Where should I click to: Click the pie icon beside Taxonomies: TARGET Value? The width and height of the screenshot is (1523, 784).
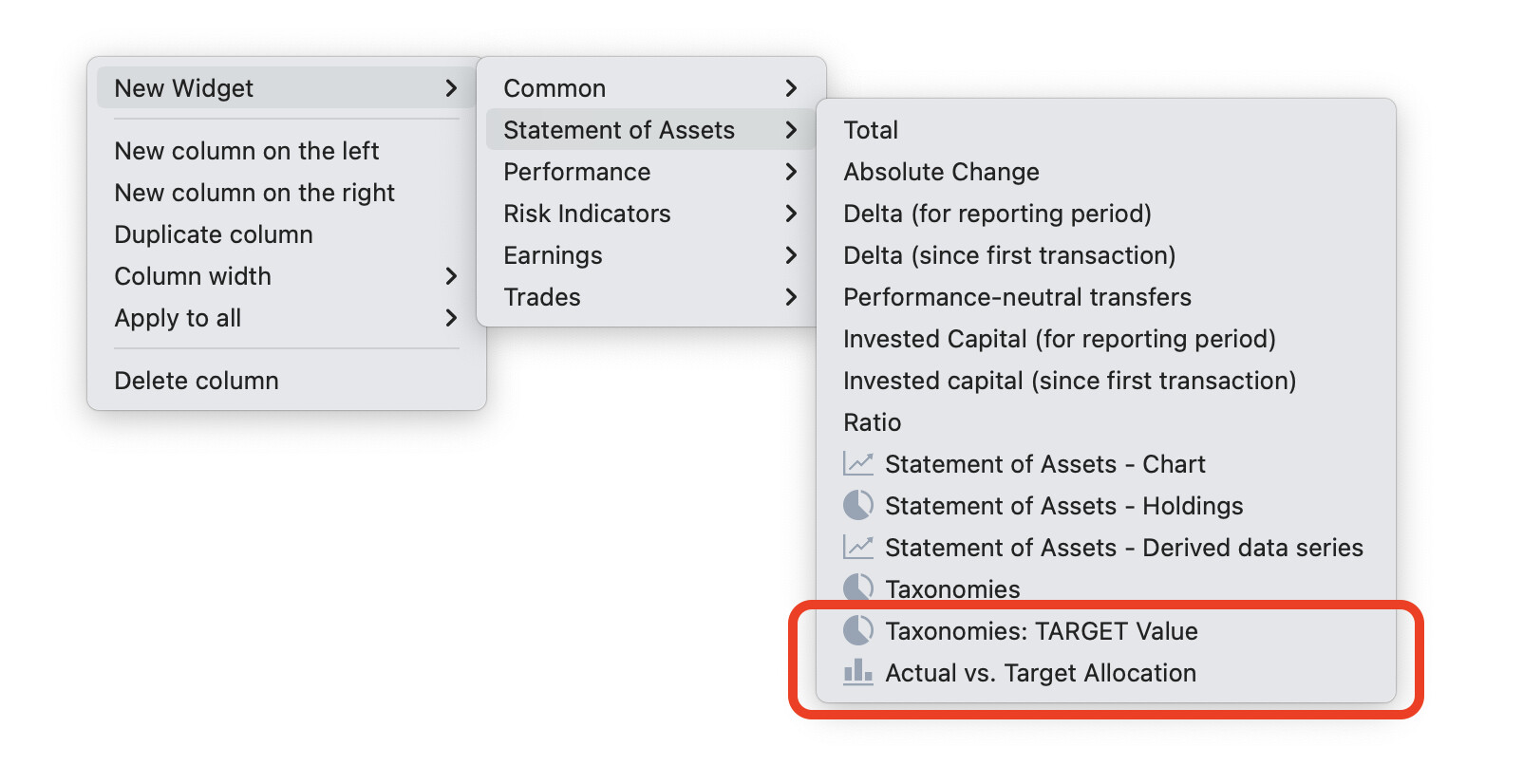click(x=858, y=631)
